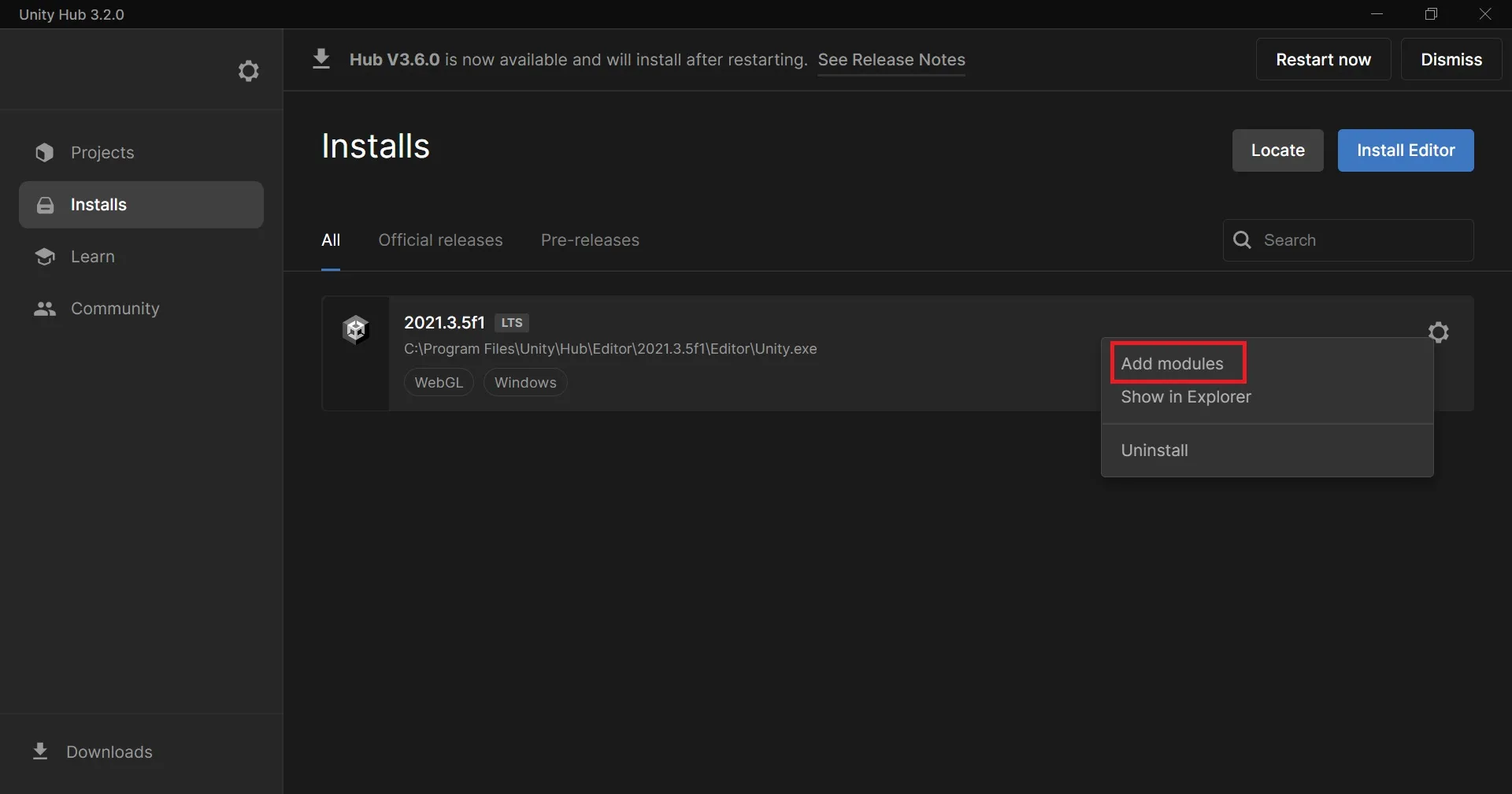
Task: Click the Install Editor button
Action: tap(1406, 150)
